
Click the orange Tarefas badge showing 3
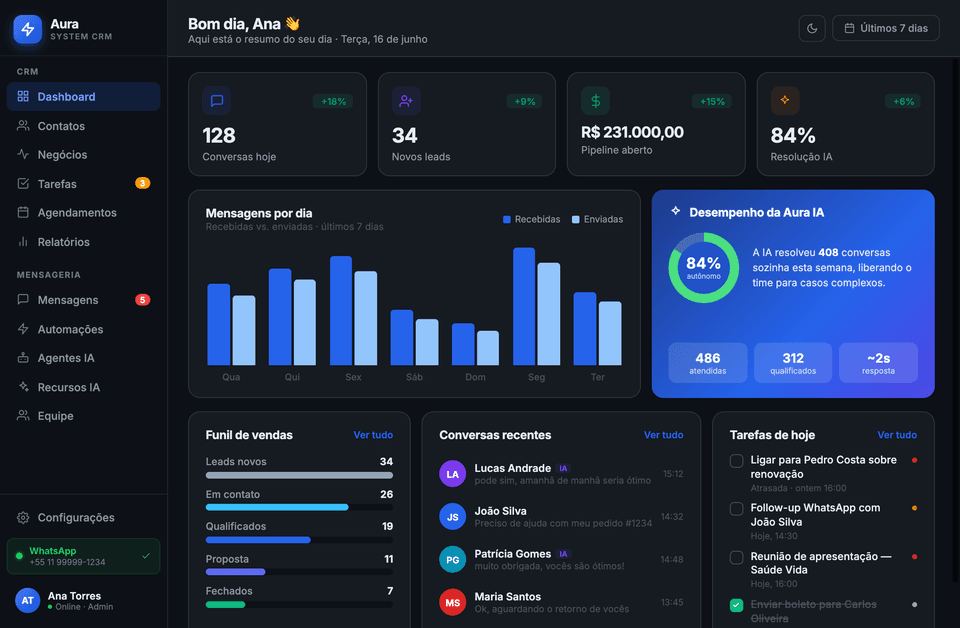click(x=142, y=183)
